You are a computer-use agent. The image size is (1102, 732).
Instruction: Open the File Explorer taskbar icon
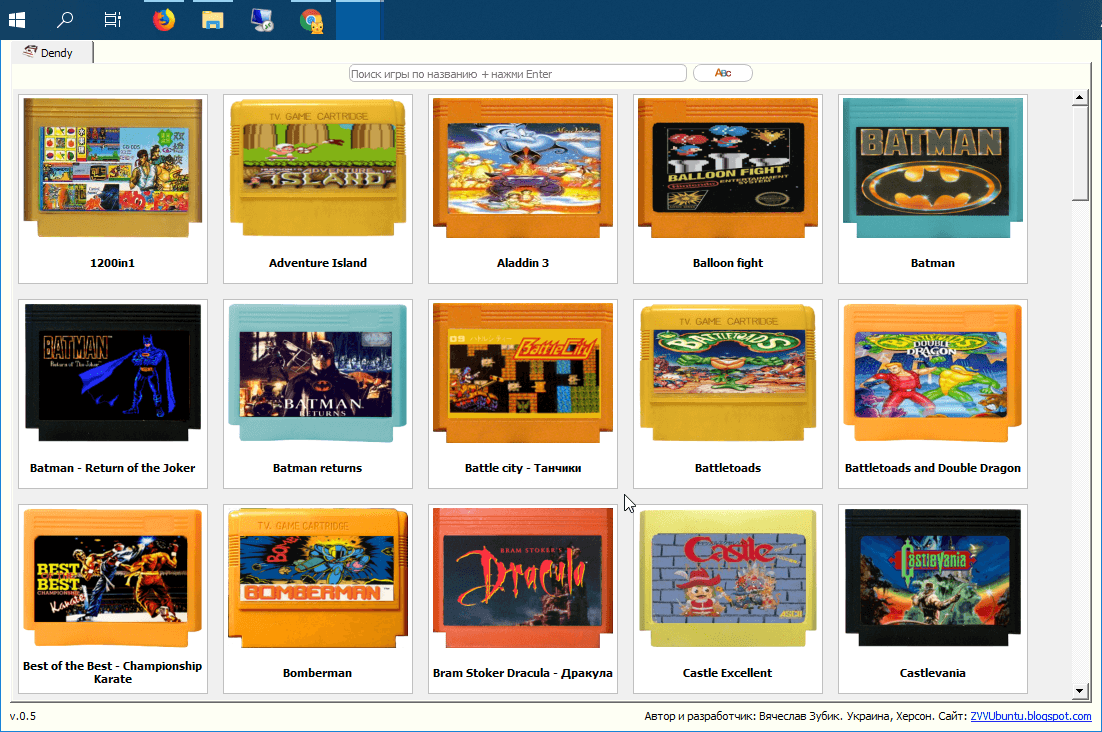point(212,20)
